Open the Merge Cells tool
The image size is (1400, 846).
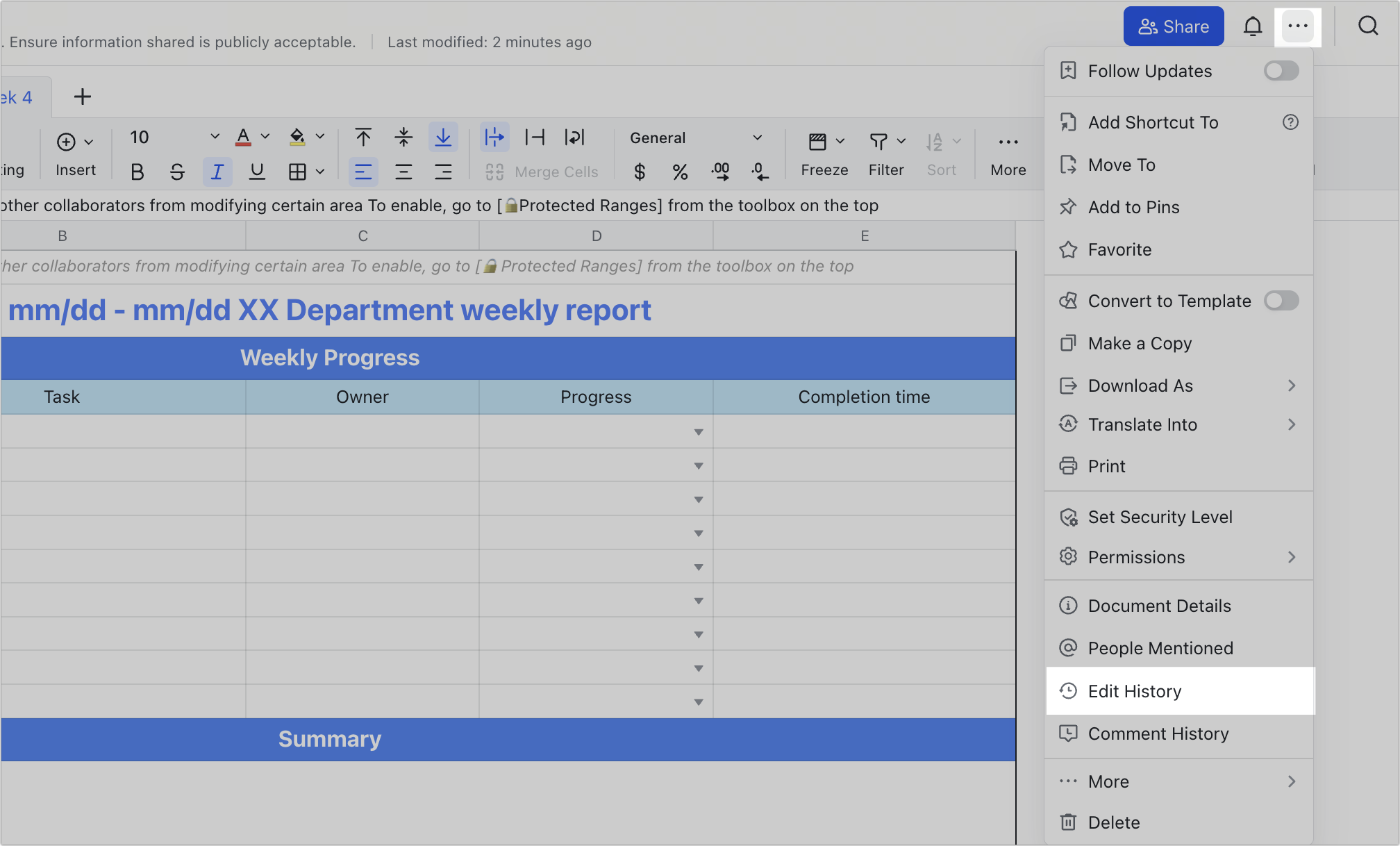(x=542, y=172)
